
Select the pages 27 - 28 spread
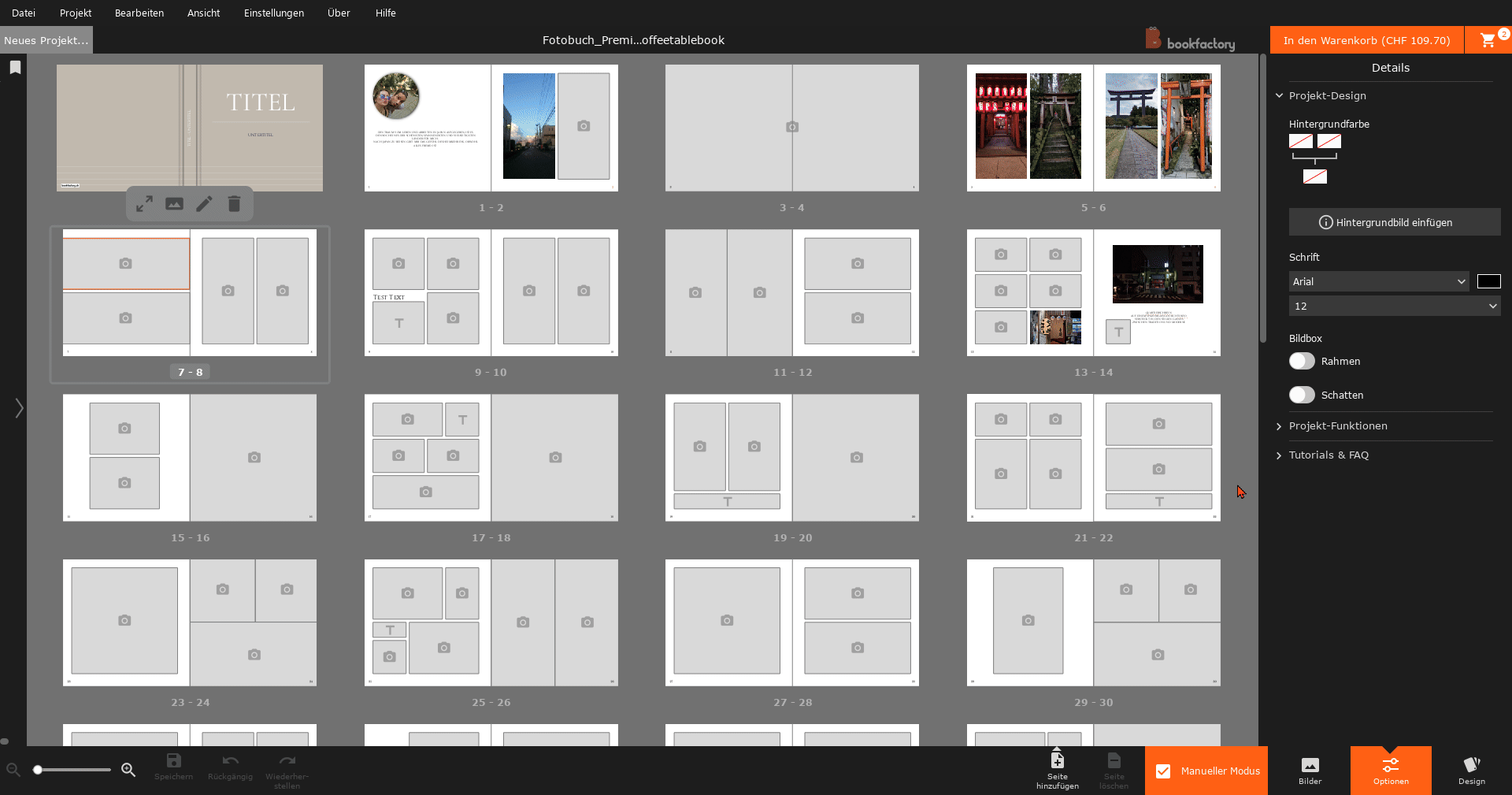click(792, 622)
